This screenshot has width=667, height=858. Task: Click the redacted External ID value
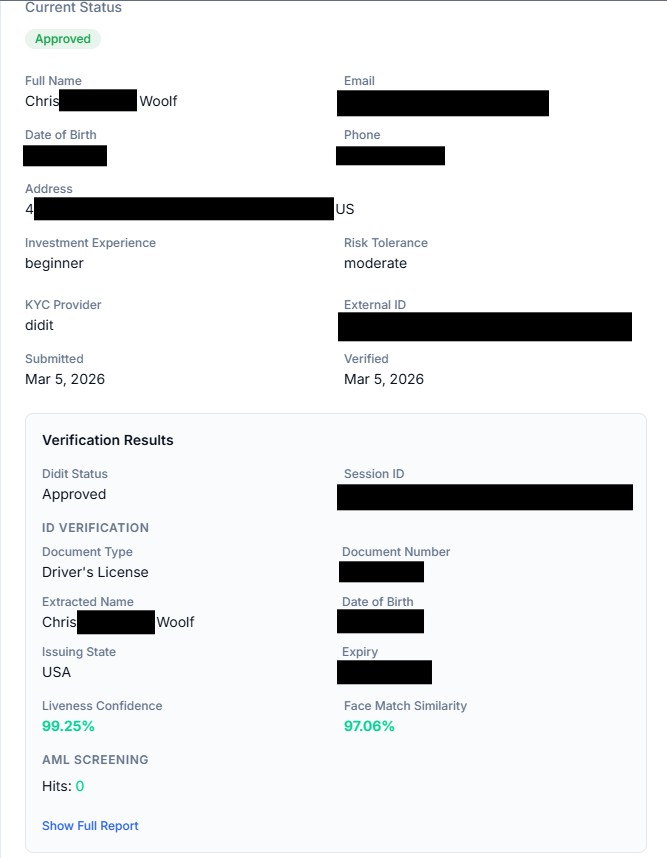click(x=485, y=327)
